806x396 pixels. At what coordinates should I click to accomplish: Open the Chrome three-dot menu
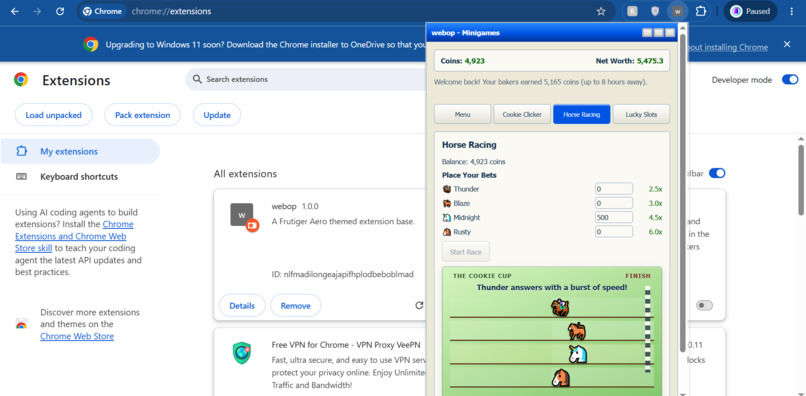pos(792,11)
